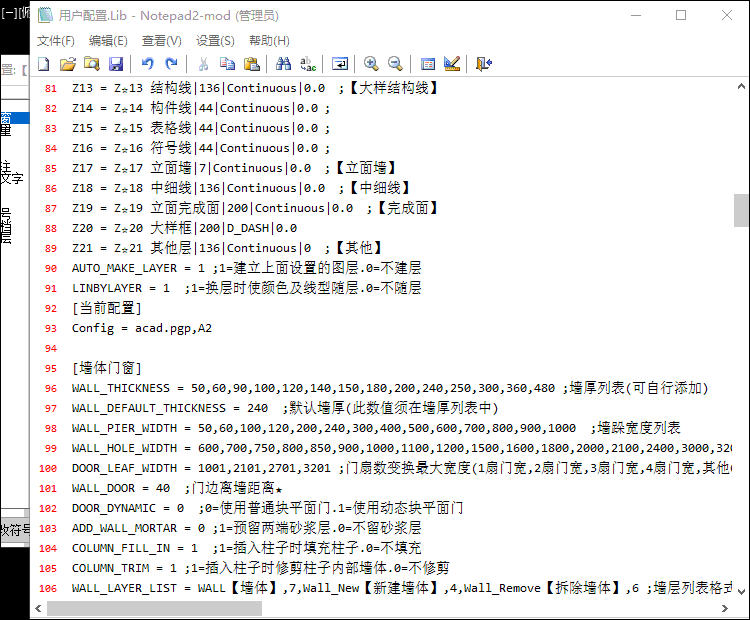Toggle word wrap toolbar icon

coord(340,64)
